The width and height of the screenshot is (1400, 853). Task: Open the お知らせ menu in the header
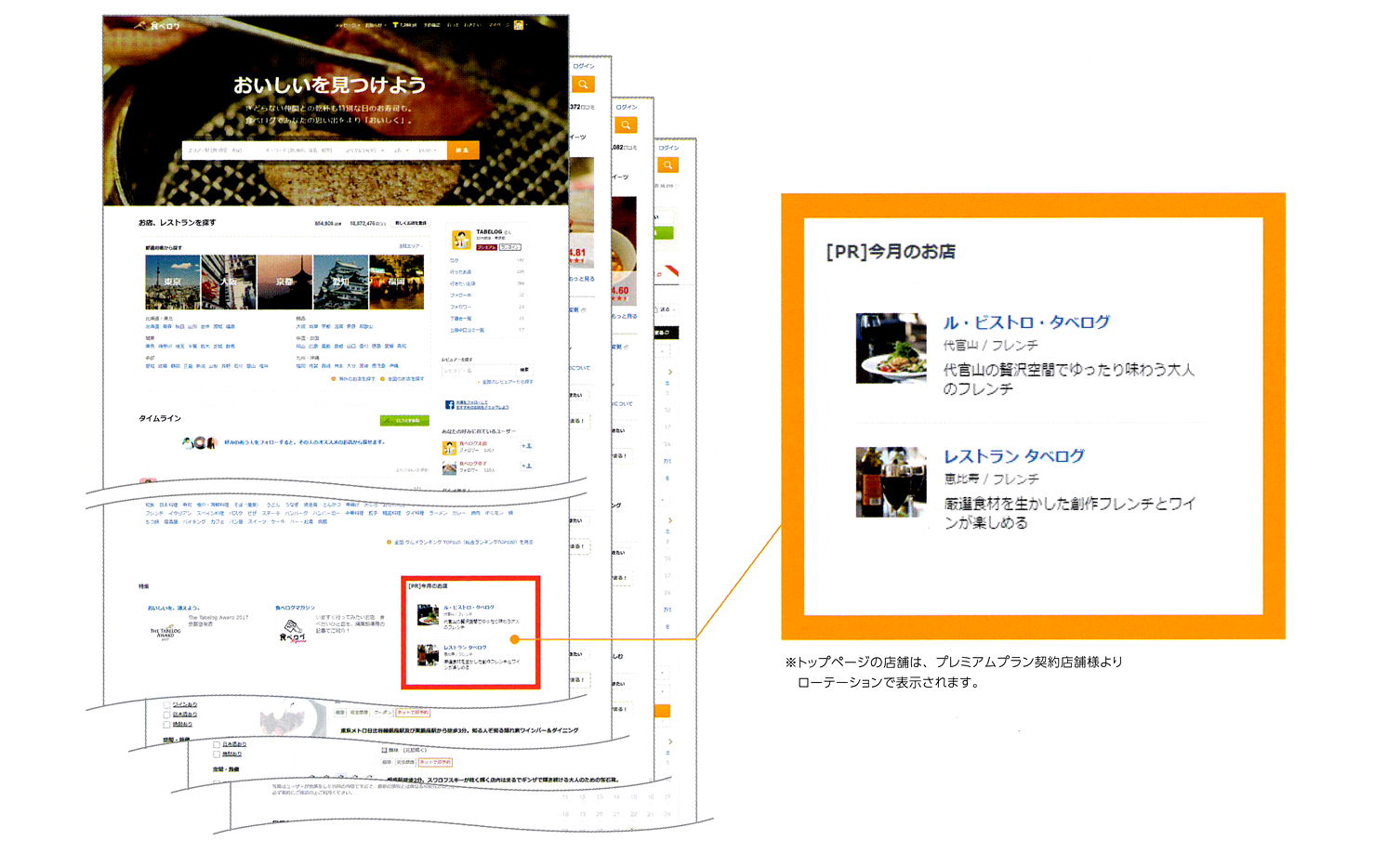[x=374, y=25]
